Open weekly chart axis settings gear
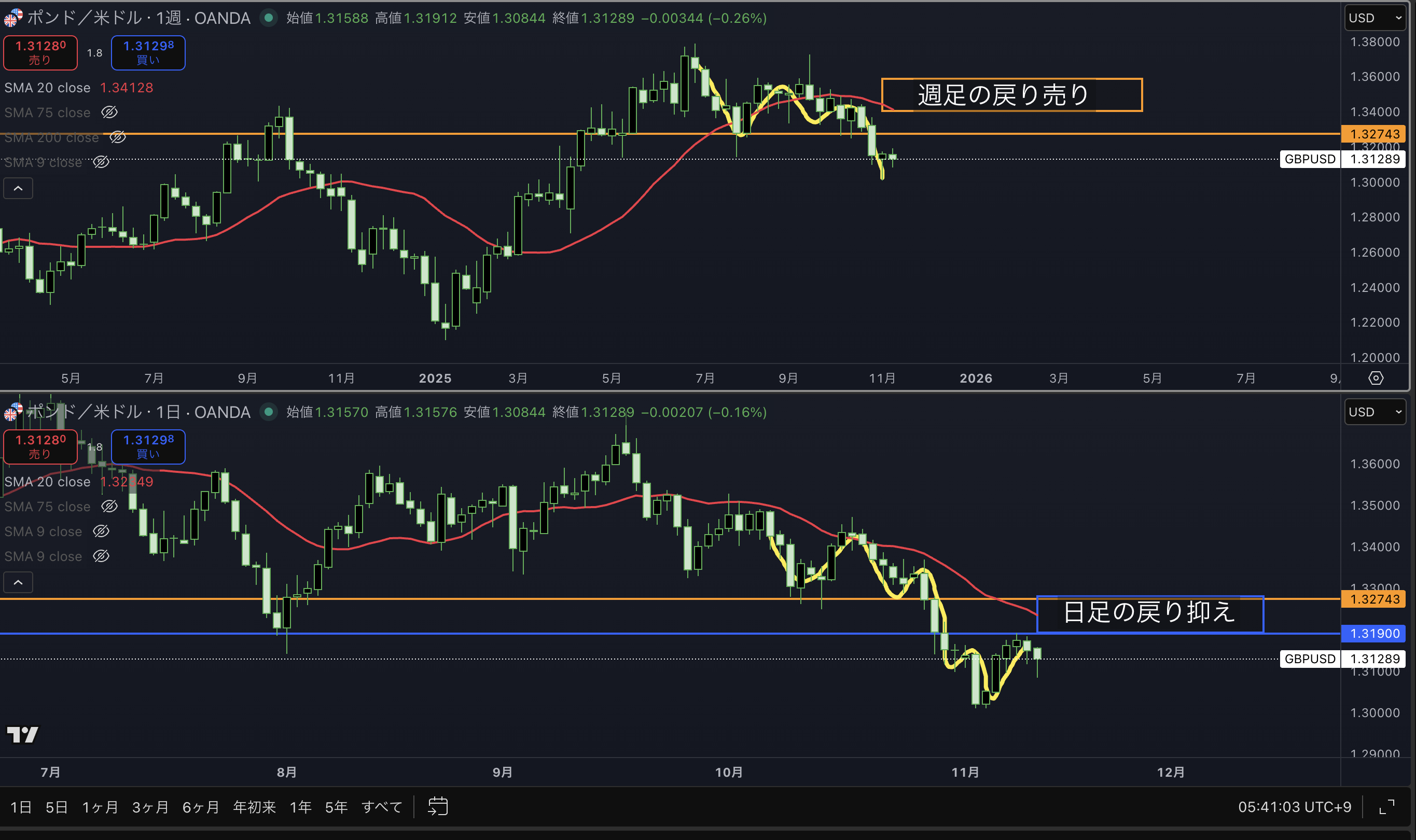Screen dimensions: 1416x840 (1375, 378)
